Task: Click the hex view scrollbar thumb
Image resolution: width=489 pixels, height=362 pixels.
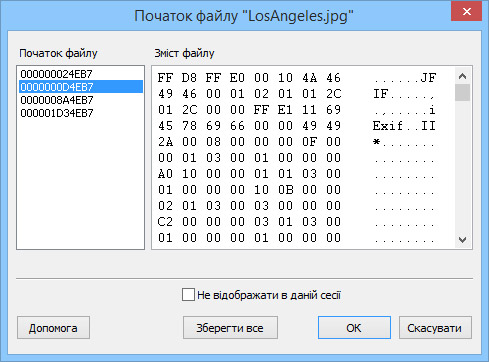Action: point(462,92)
